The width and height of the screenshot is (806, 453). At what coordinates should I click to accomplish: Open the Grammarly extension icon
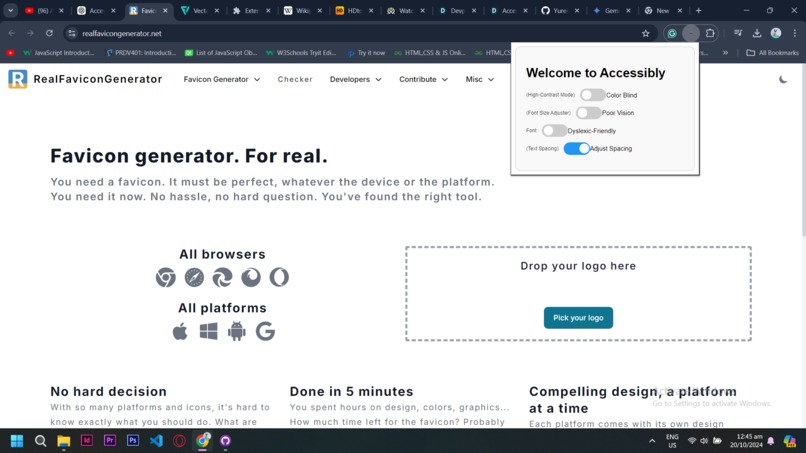(672, 33)
